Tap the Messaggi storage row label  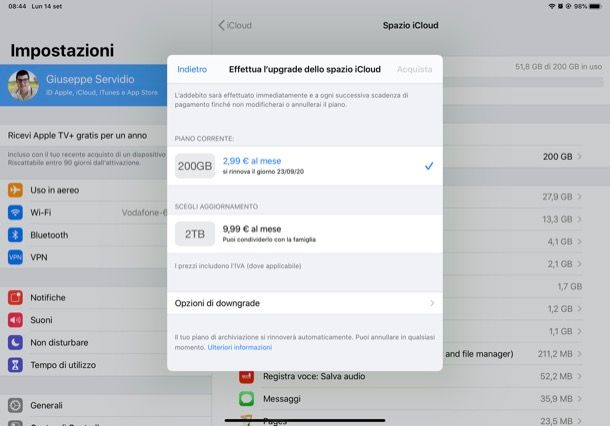tap(282, 399)
